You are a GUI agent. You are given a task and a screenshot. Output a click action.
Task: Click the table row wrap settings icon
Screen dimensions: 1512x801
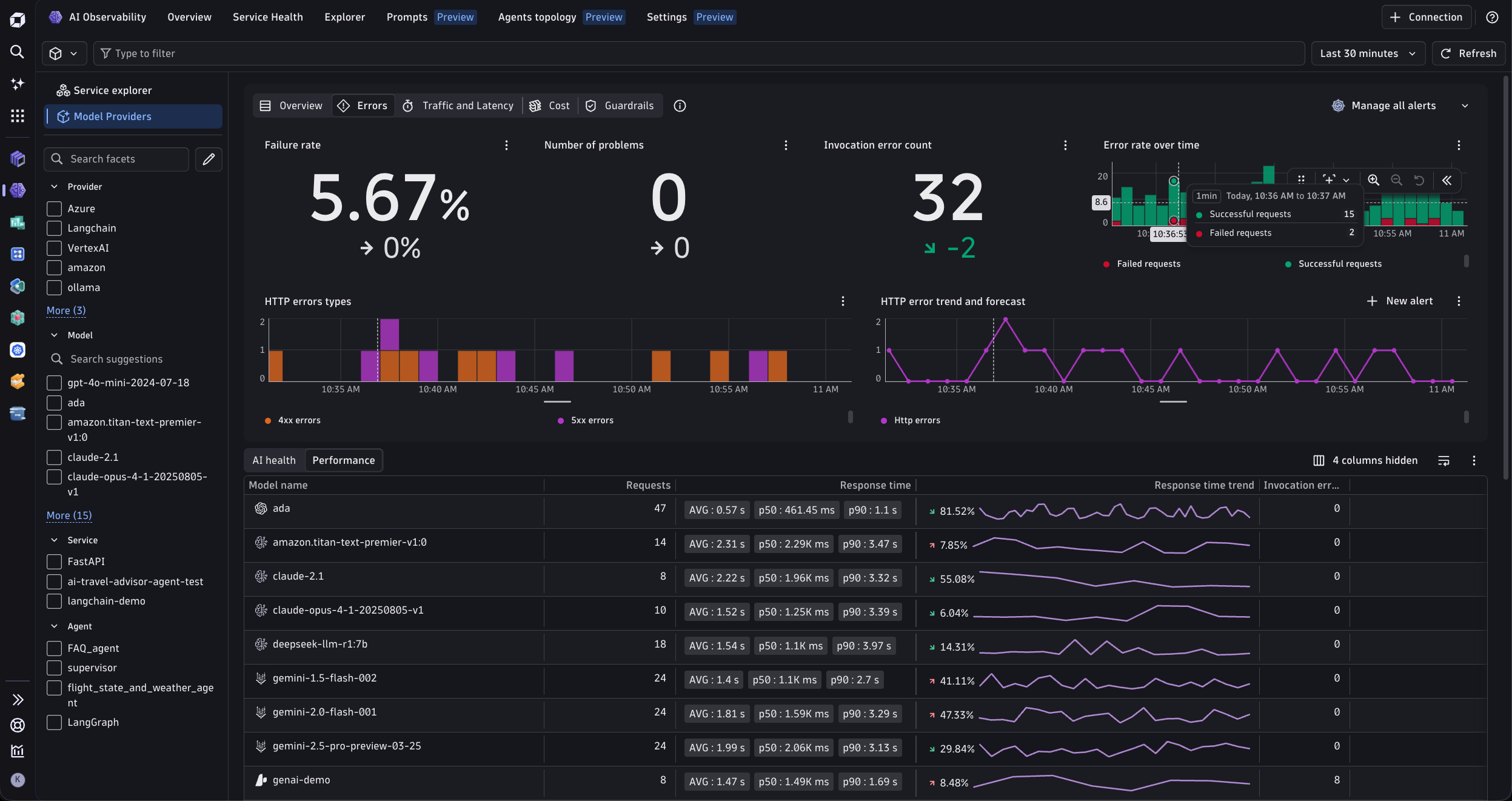(x=1443, y=461)
